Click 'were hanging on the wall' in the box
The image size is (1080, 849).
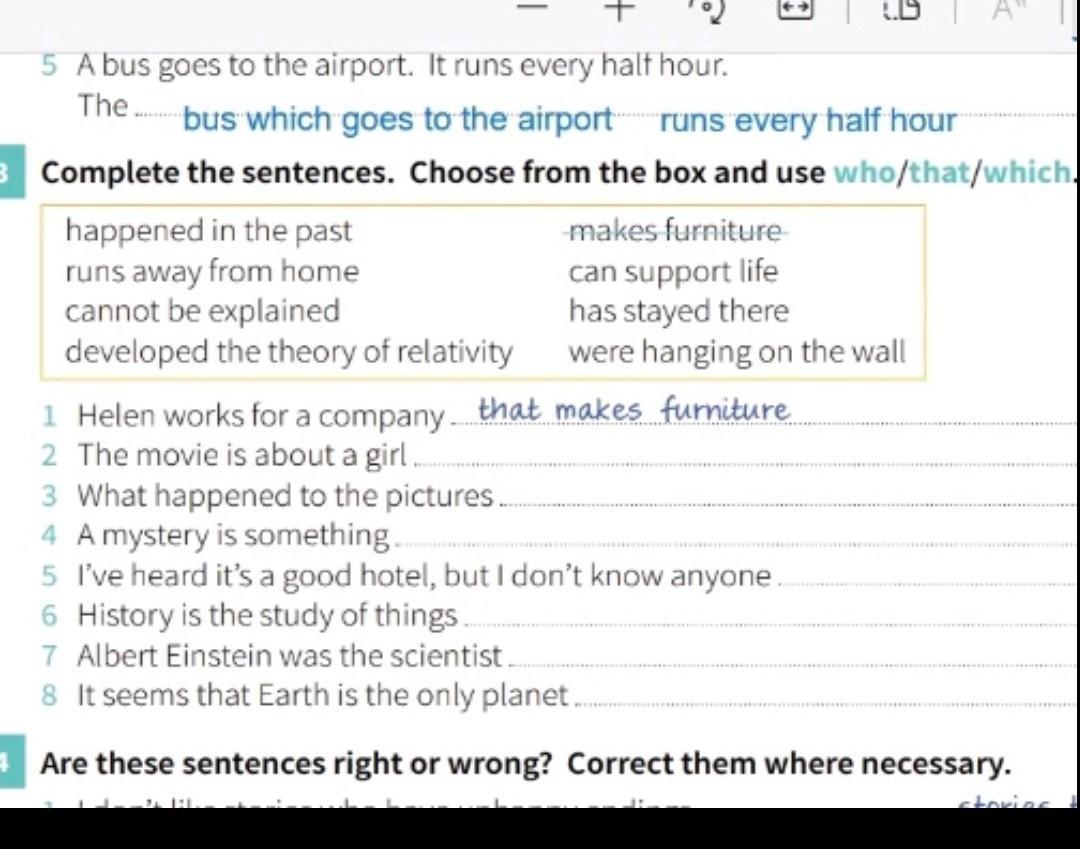[737, 352]
